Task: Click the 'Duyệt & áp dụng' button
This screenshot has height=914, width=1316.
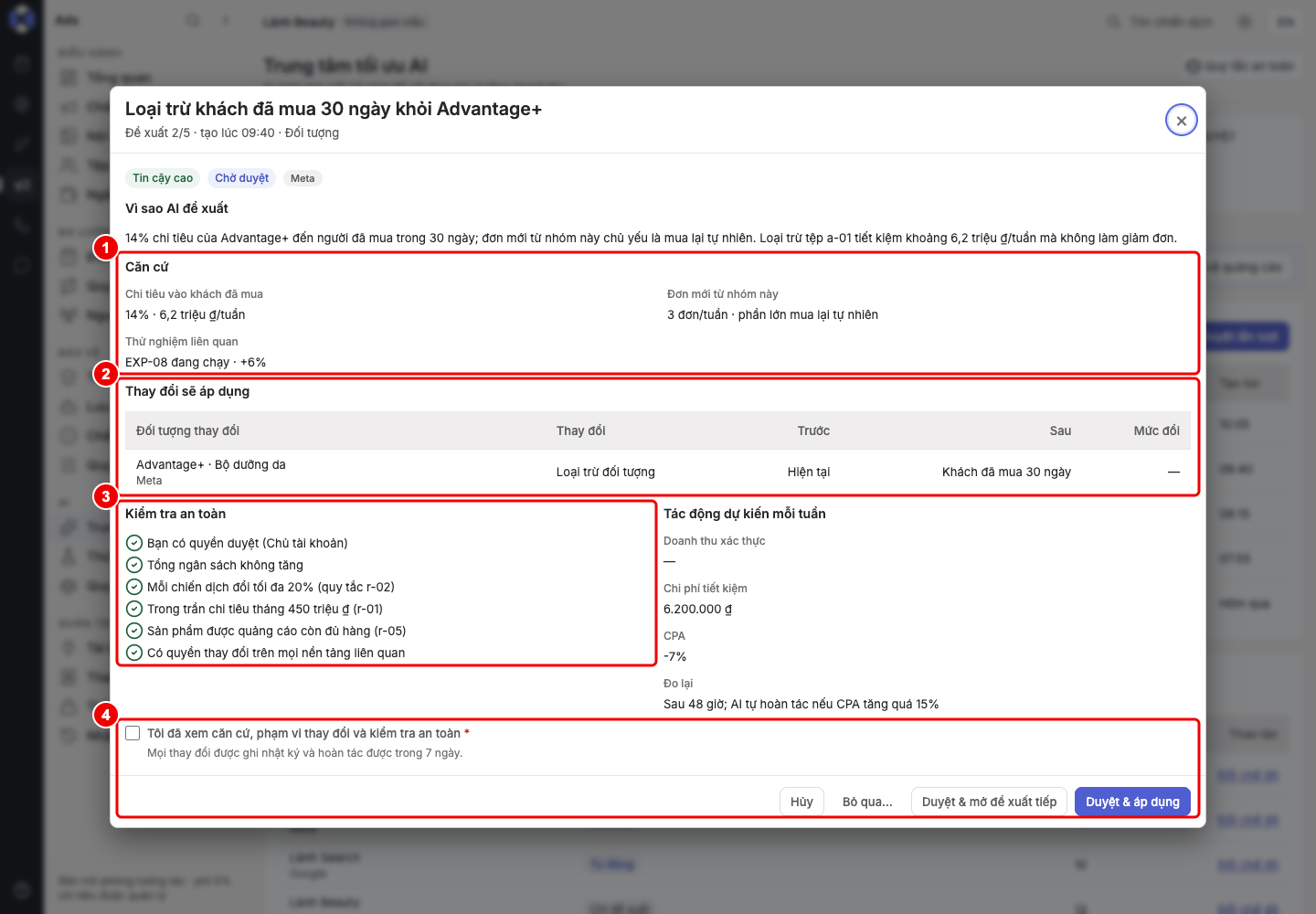Action: tap(1132, 802)
